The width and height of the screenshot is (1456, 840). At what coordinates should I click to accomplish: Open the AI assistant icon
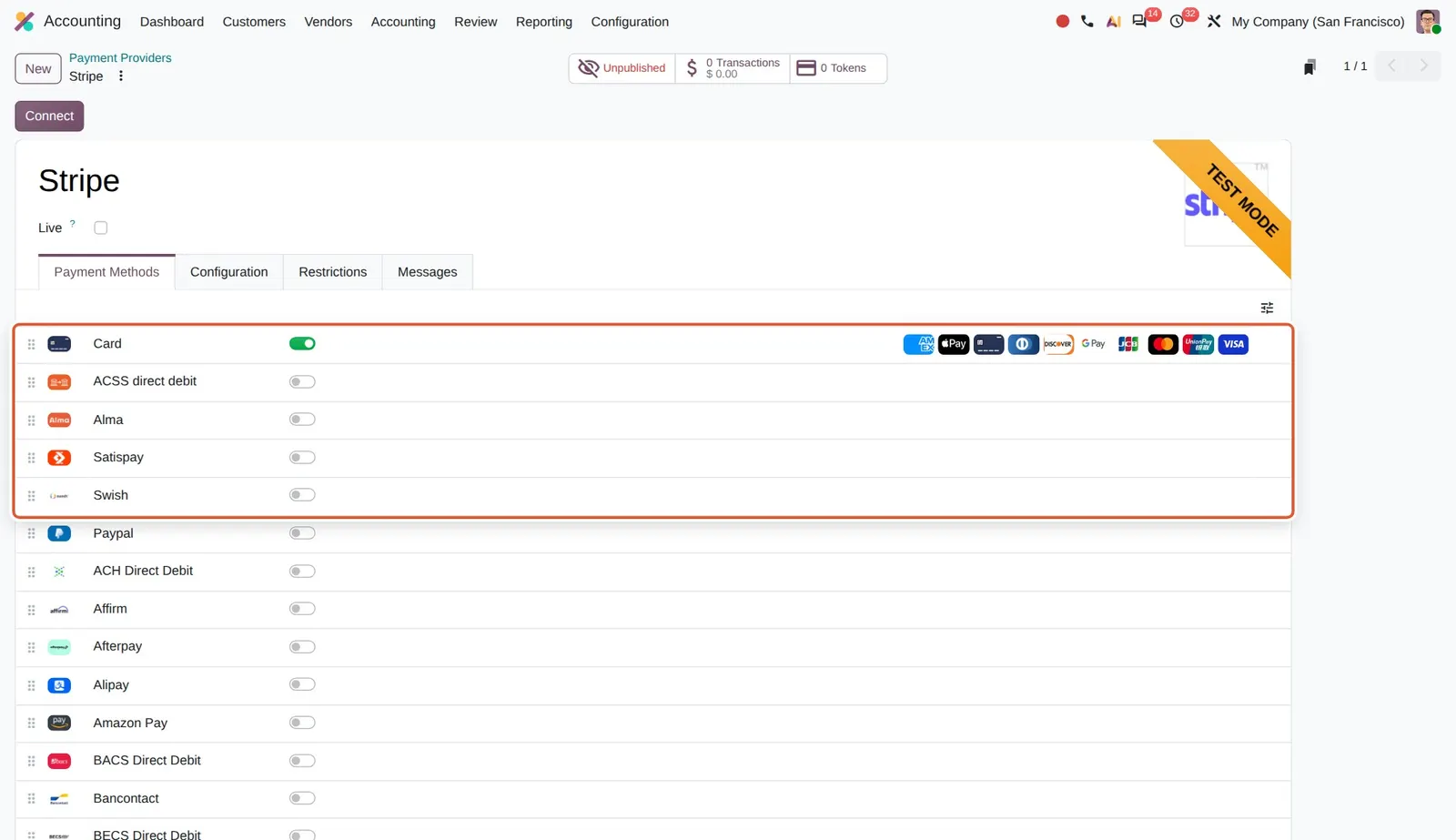(1113, 21)
